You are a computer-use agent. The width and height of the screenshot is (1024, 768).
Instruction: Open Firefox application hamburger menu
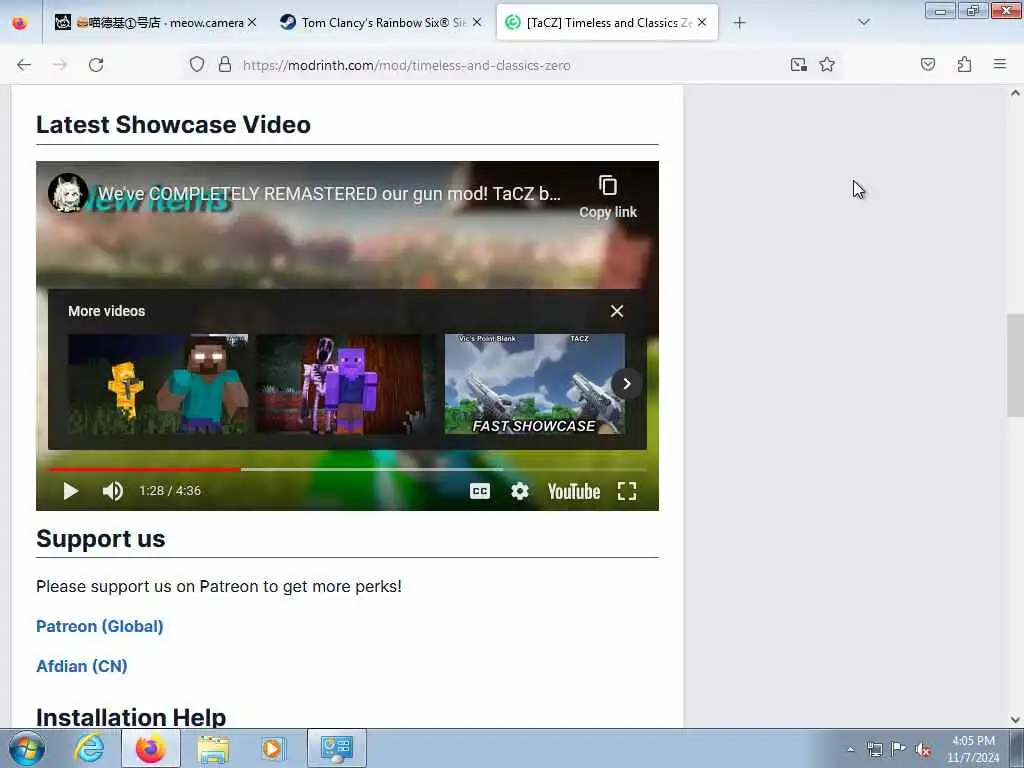1000,64
